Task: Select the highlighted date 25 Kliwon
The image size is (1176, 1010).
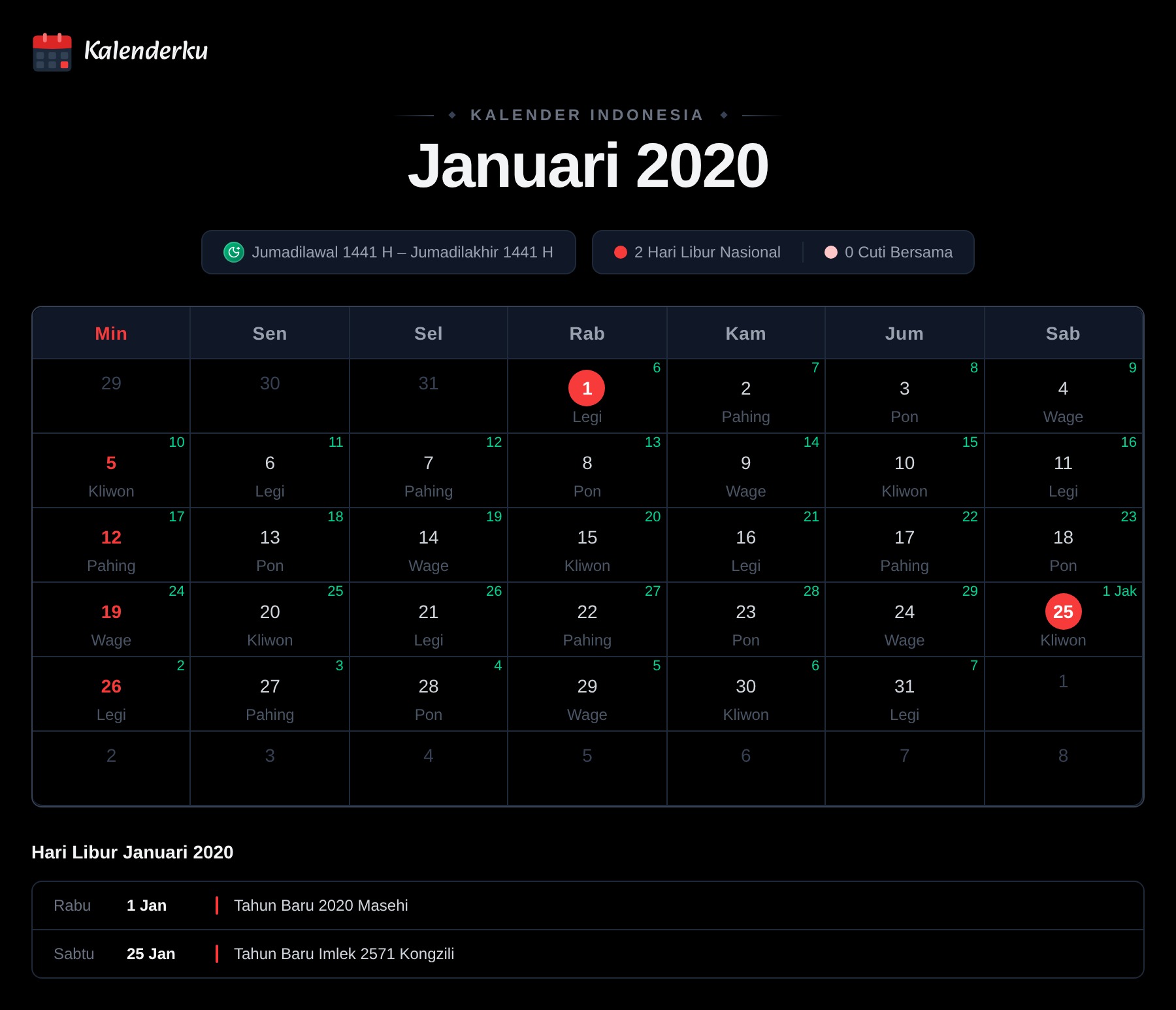Action: pyautogui.click(x=1063, y=619)
